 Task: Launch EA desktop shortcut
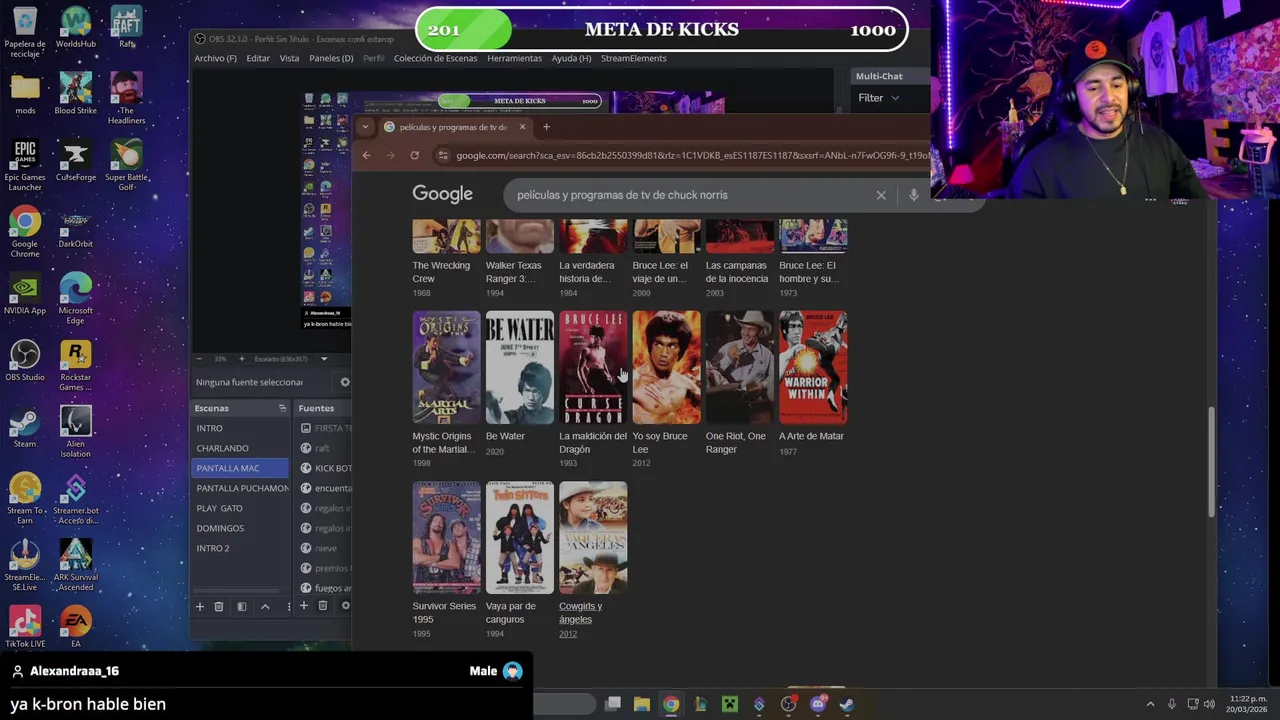click(76, 628)
